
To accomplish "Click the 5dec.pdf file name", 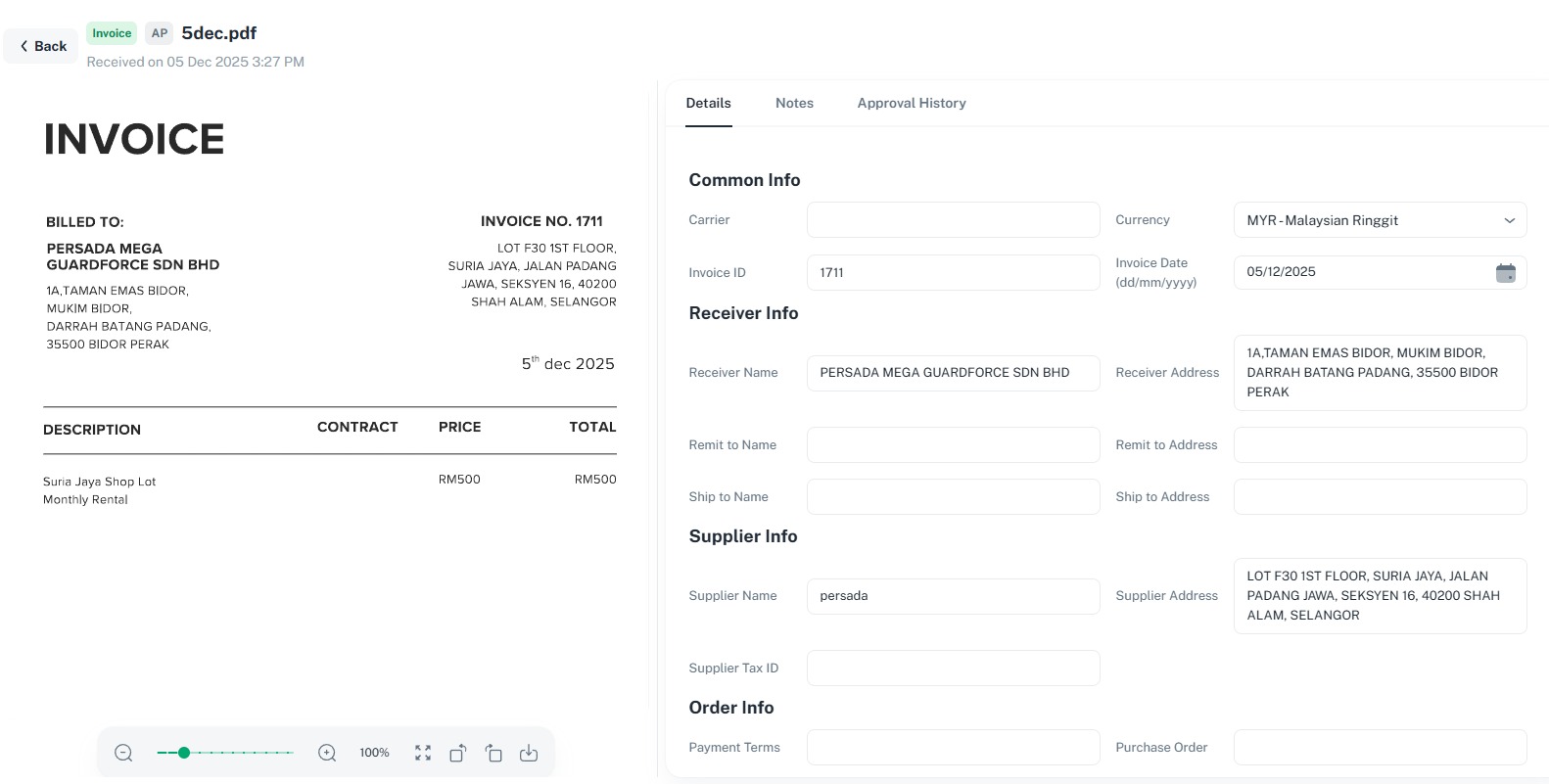I will point(219,33).
